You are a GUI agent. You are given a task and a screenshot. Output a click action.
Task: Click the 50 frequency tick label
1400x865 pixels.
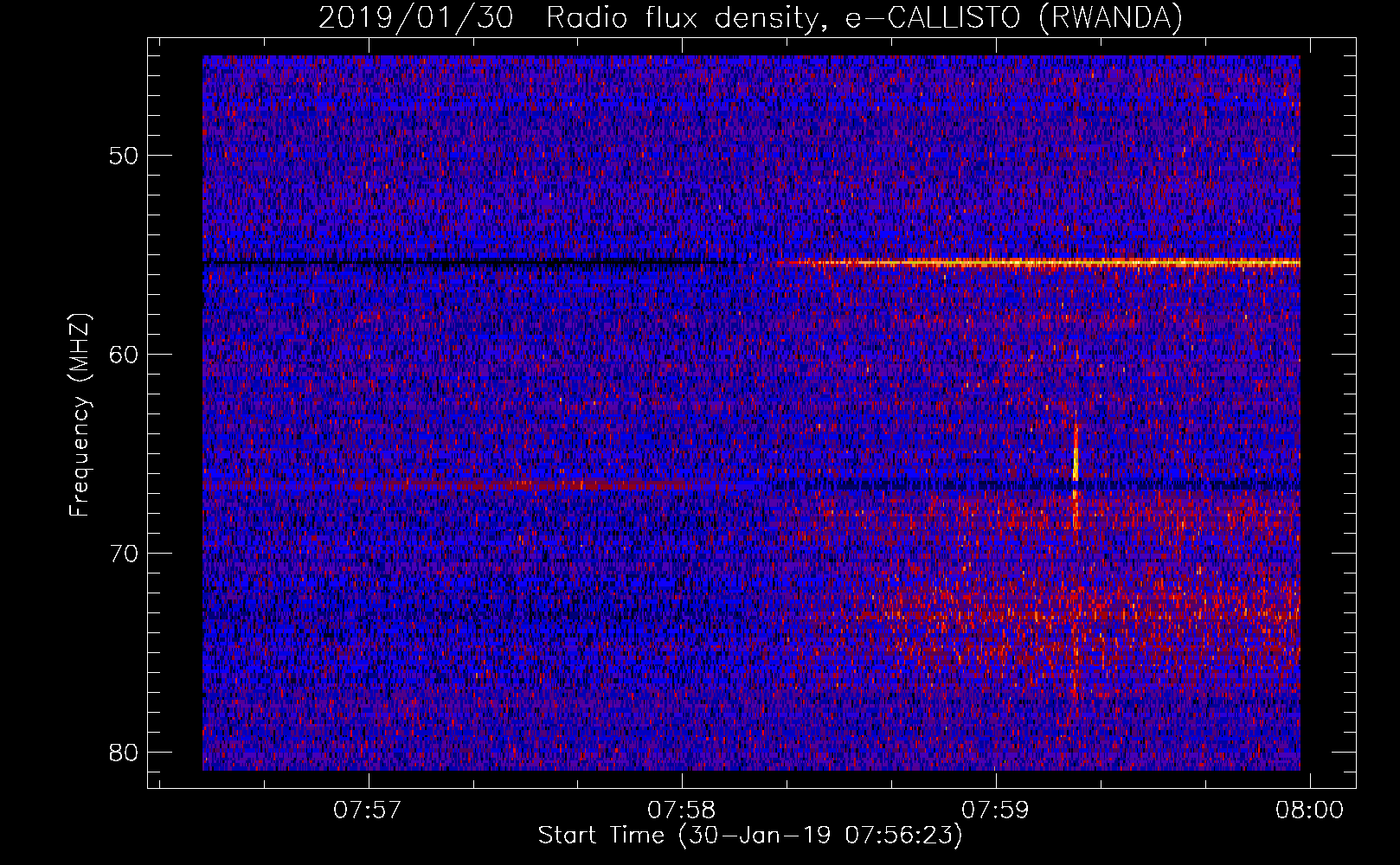(x=125, y=156)
